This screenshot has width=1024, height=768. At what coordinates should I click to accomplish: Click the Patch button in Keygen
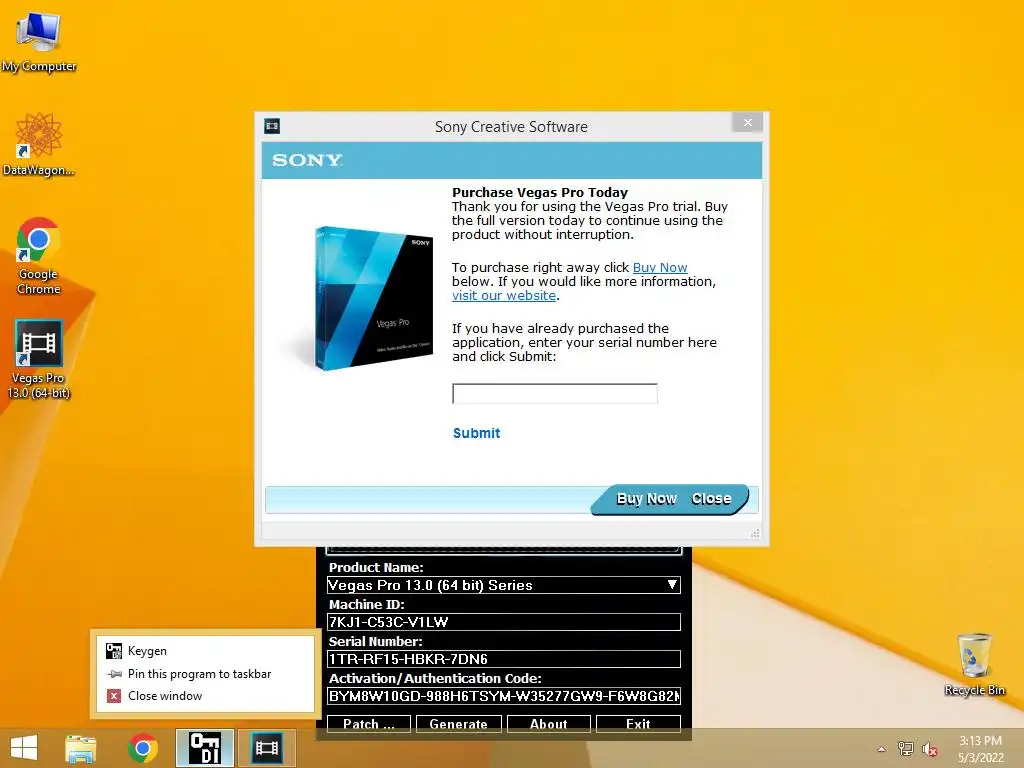point(368,724)
